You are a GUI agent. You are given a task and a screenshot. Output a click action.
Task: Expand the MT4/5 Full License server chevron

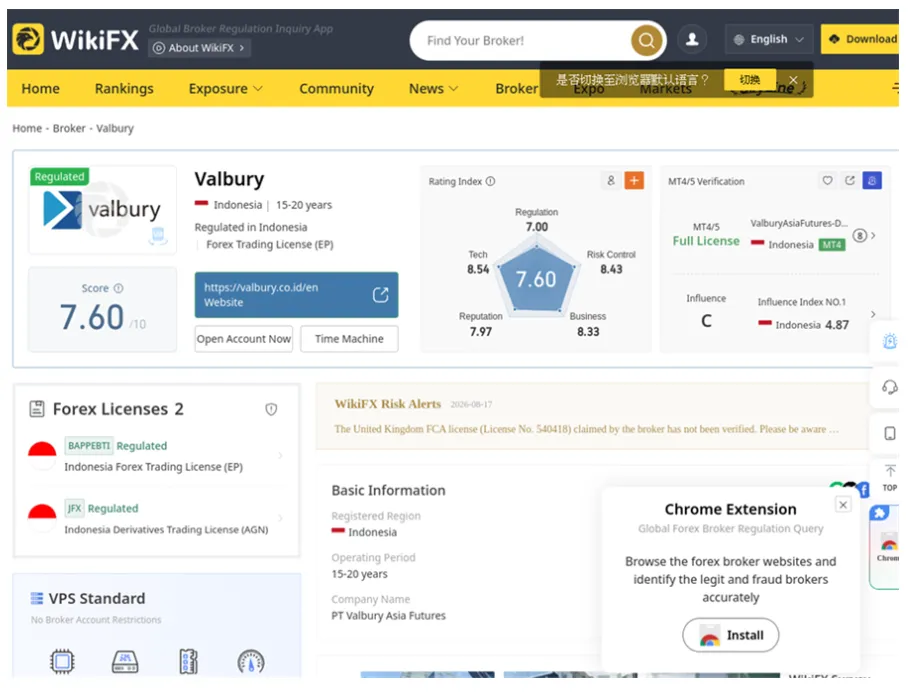pyautogui.click(x=873, y=236)
